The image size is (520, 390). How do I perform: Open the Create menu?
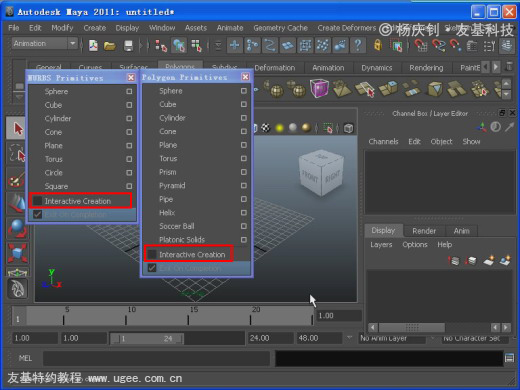[x=95, y=28]
